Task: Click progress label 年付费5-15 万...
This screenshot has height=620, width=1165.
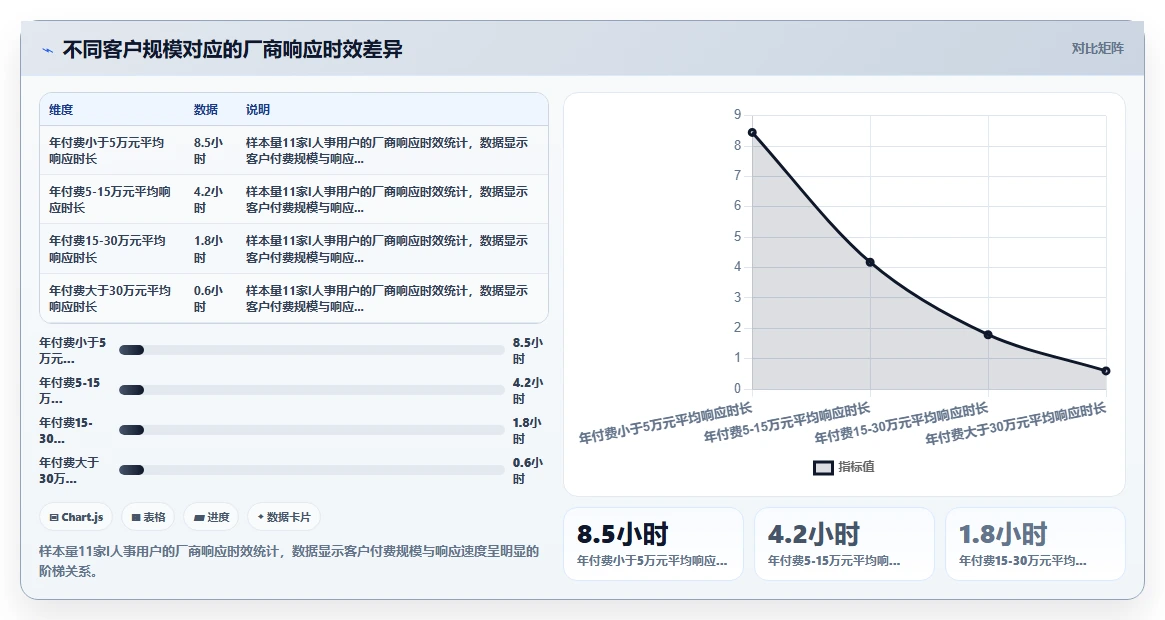Action: (x=70, y=390)
